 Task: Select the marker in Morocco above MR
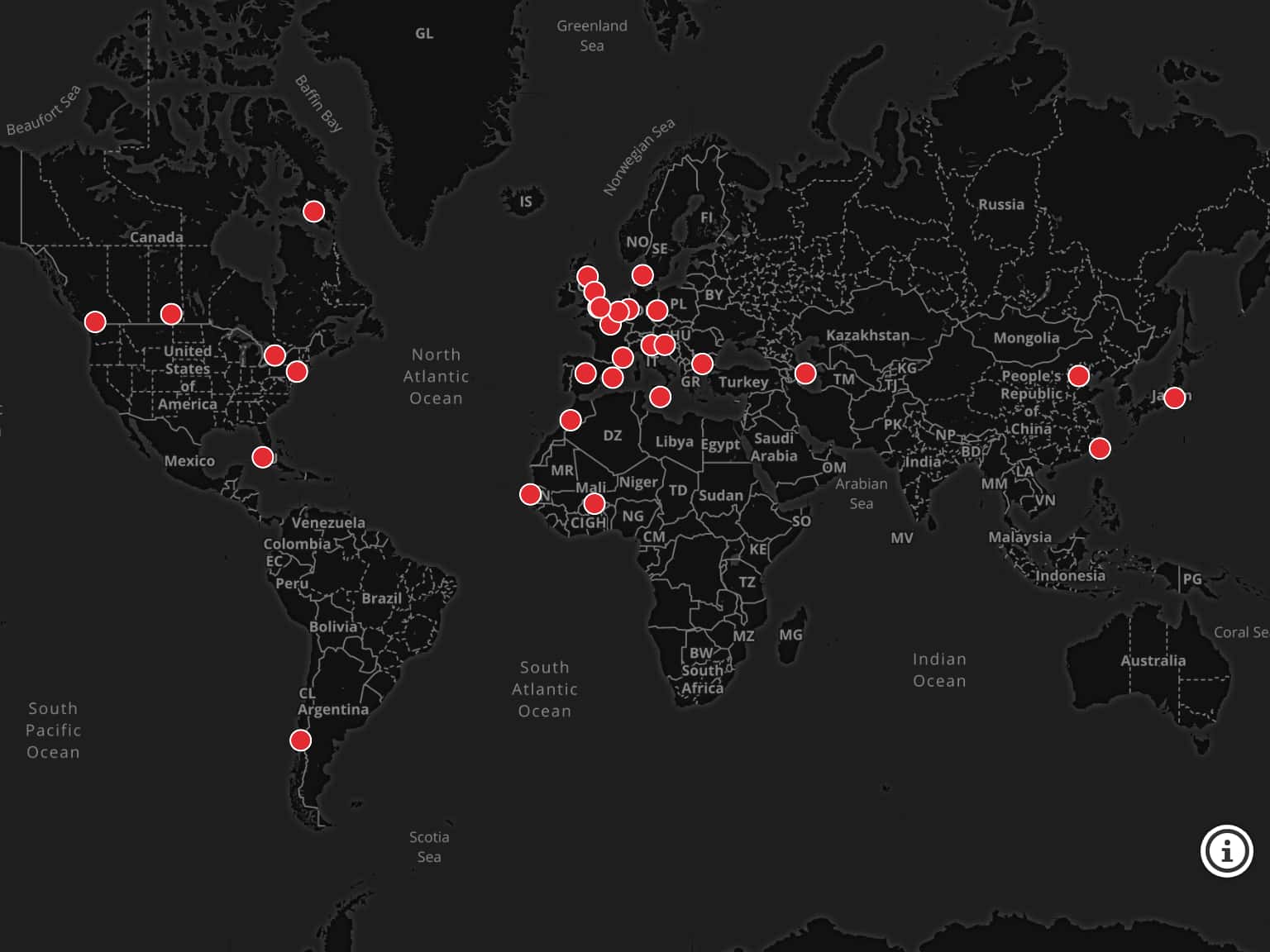point(571,421)
